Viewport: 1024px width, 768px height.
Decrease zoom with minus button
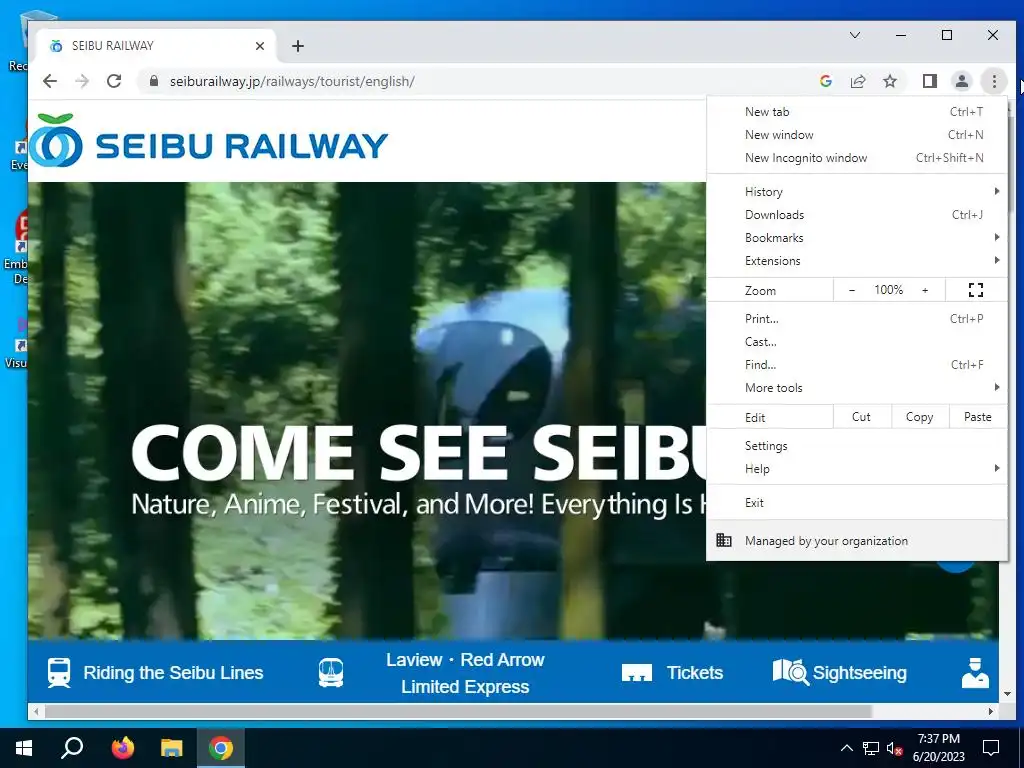click(852, 290)
